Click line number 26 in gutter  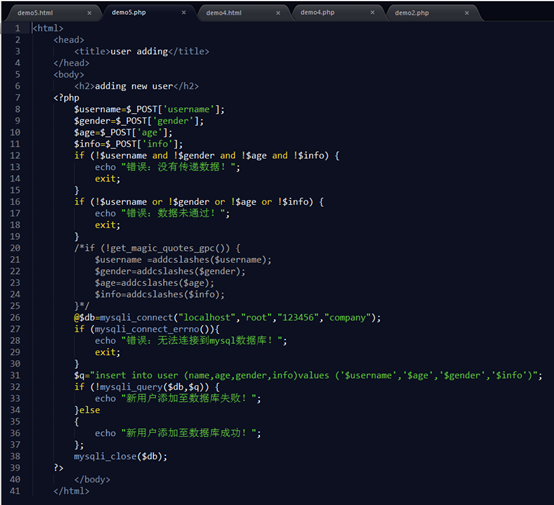tap(15, 317)
